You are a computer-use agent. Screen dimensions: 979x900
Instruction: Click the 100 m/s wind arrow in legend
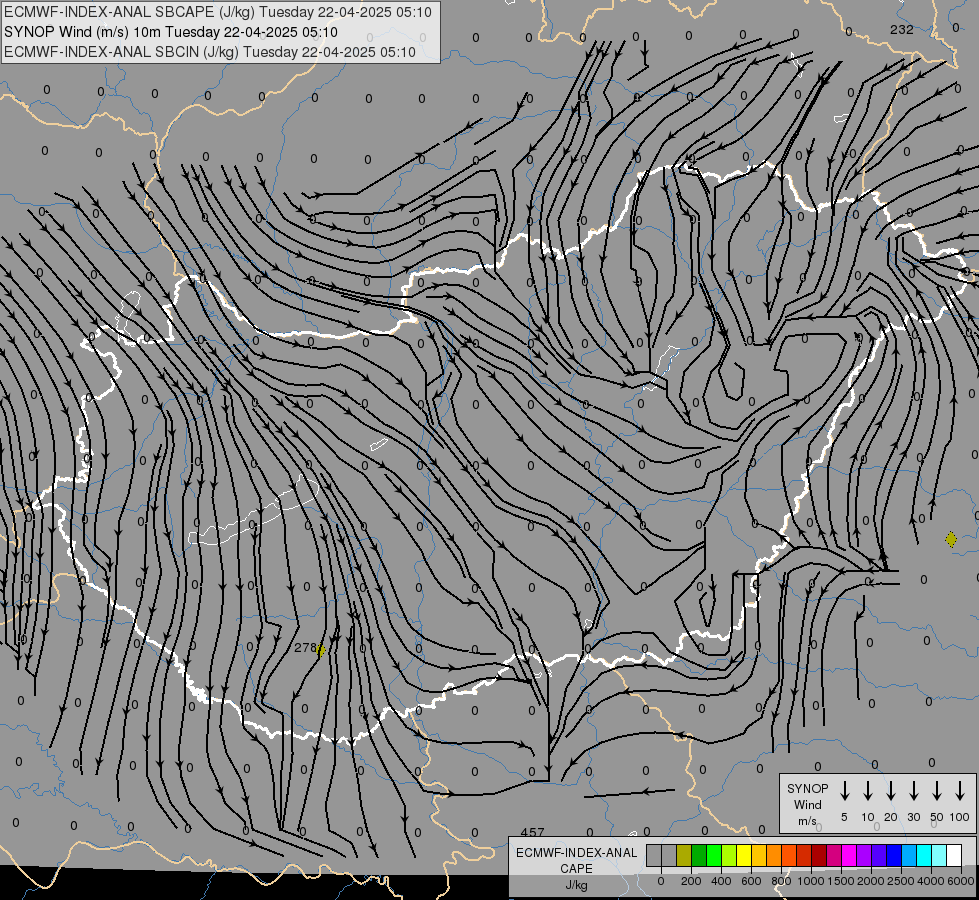pyautogui.click(x=960, y=791)
